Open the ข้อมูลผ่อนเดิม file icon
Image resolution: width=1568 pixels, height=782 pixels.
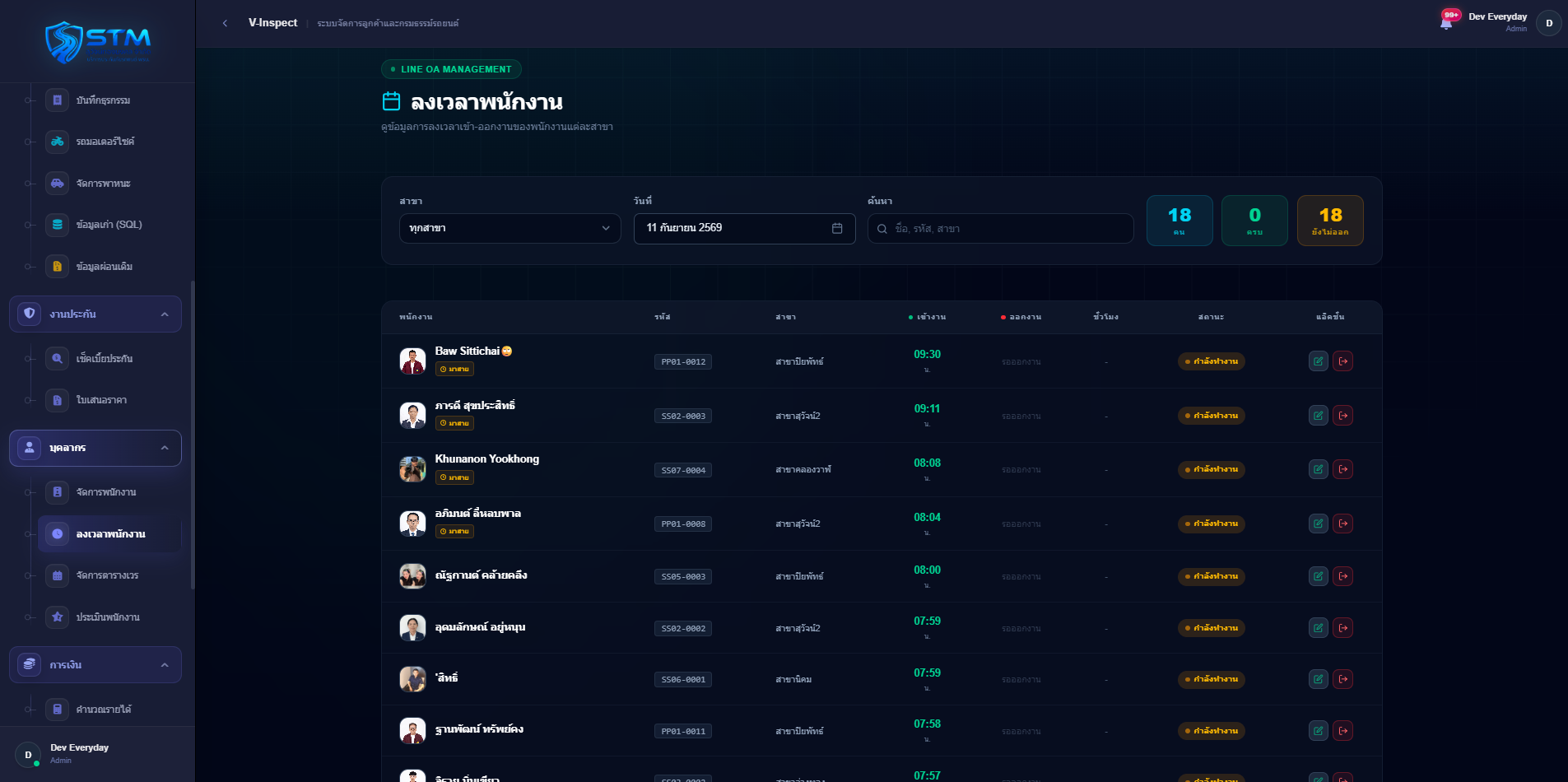click(58, 266)
